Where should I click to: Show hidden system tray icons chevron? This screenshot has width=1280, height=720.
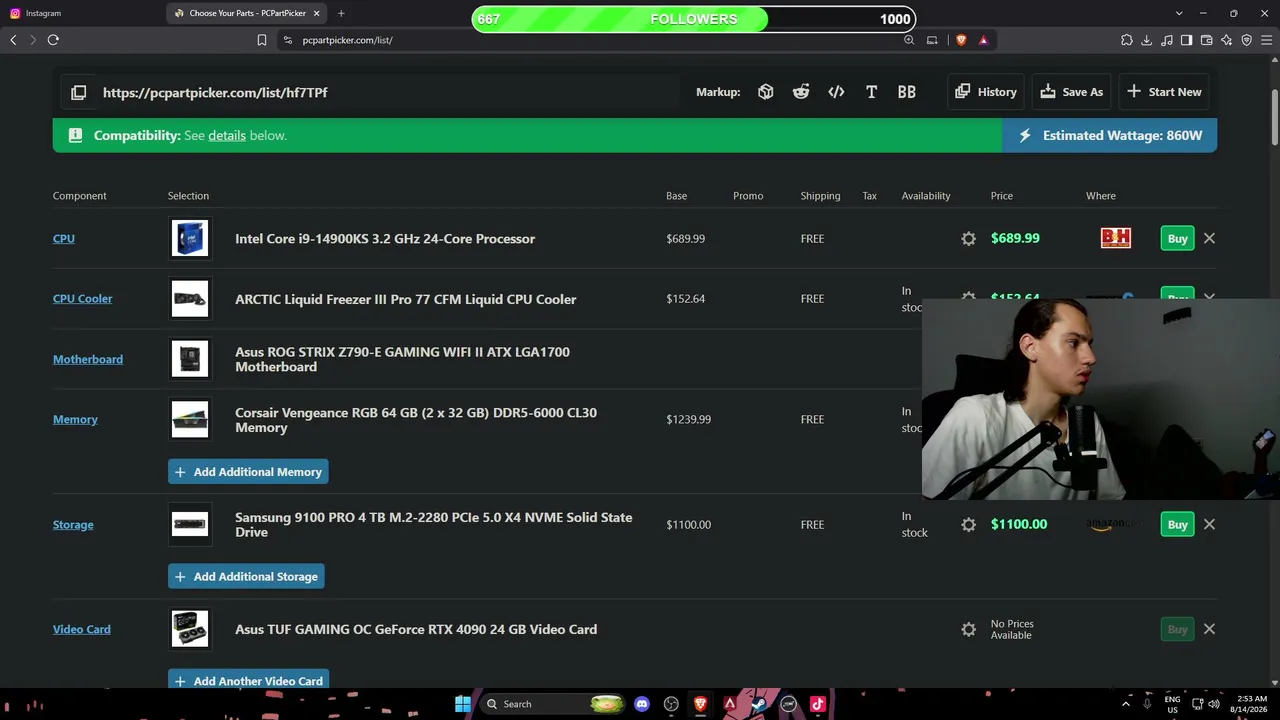coord(1125,704)
